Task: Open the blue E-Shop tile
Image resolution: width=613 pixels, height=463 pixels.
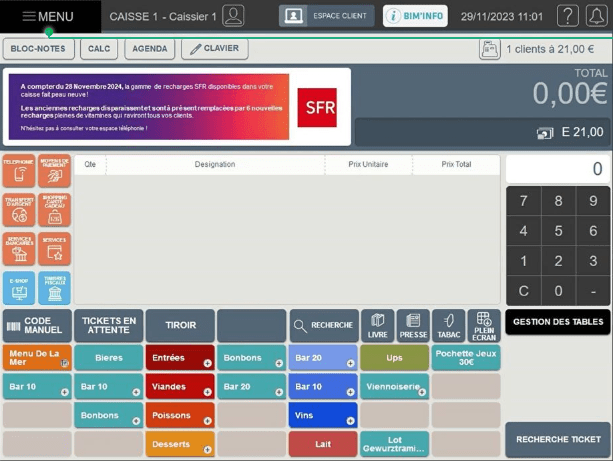Action: [19, 288]
